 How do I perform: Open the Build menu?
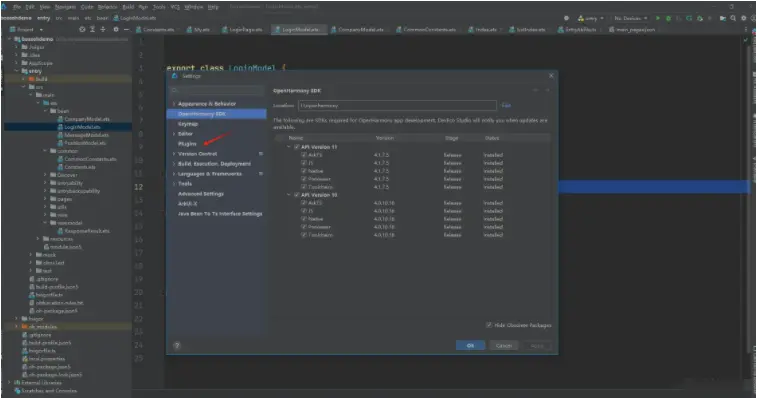tap(128, 7)
